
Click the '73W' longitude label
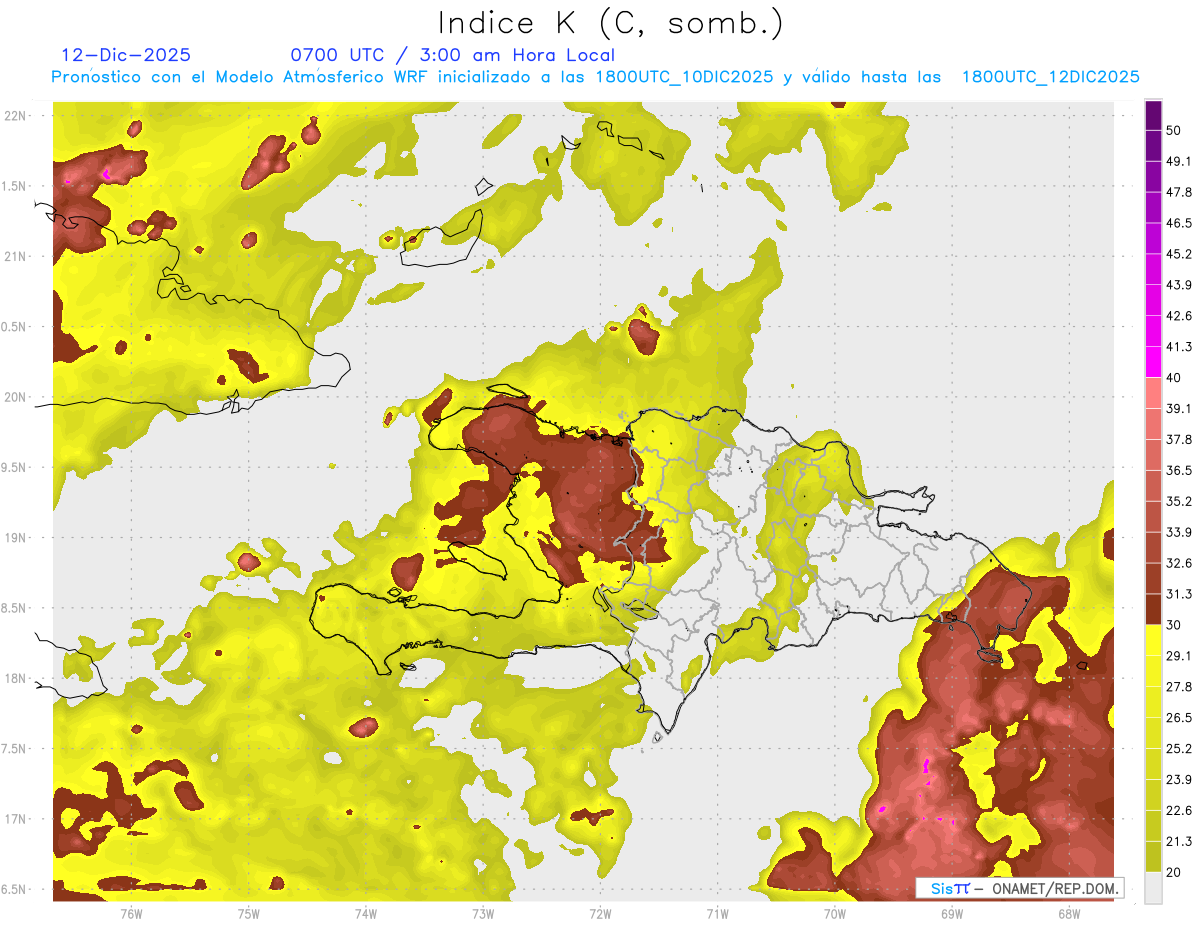coord(483,914)
